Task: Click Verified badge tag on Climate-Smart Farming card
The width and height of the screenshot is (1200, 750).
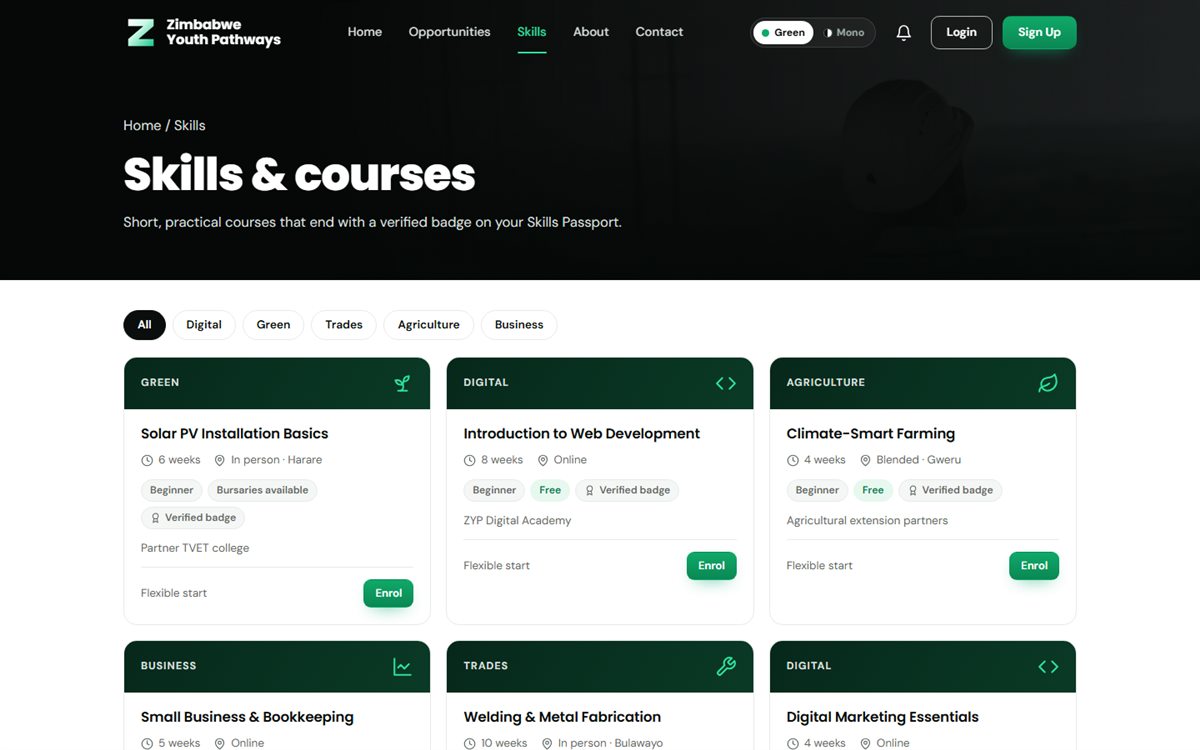Action: click(x=950, y=490)
